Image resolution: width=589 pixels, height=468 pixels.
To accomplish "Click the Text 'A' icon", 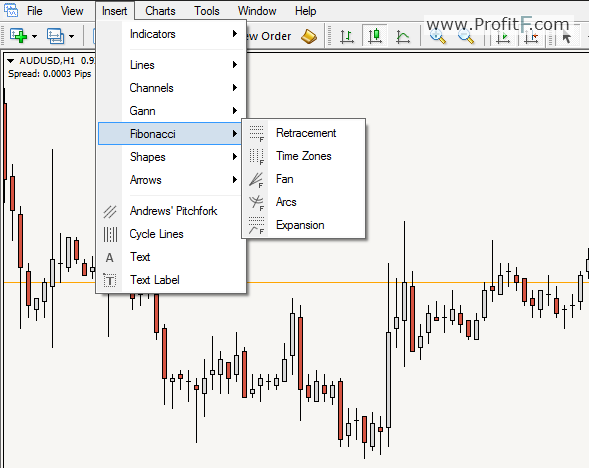I will (x=109, y=258).
